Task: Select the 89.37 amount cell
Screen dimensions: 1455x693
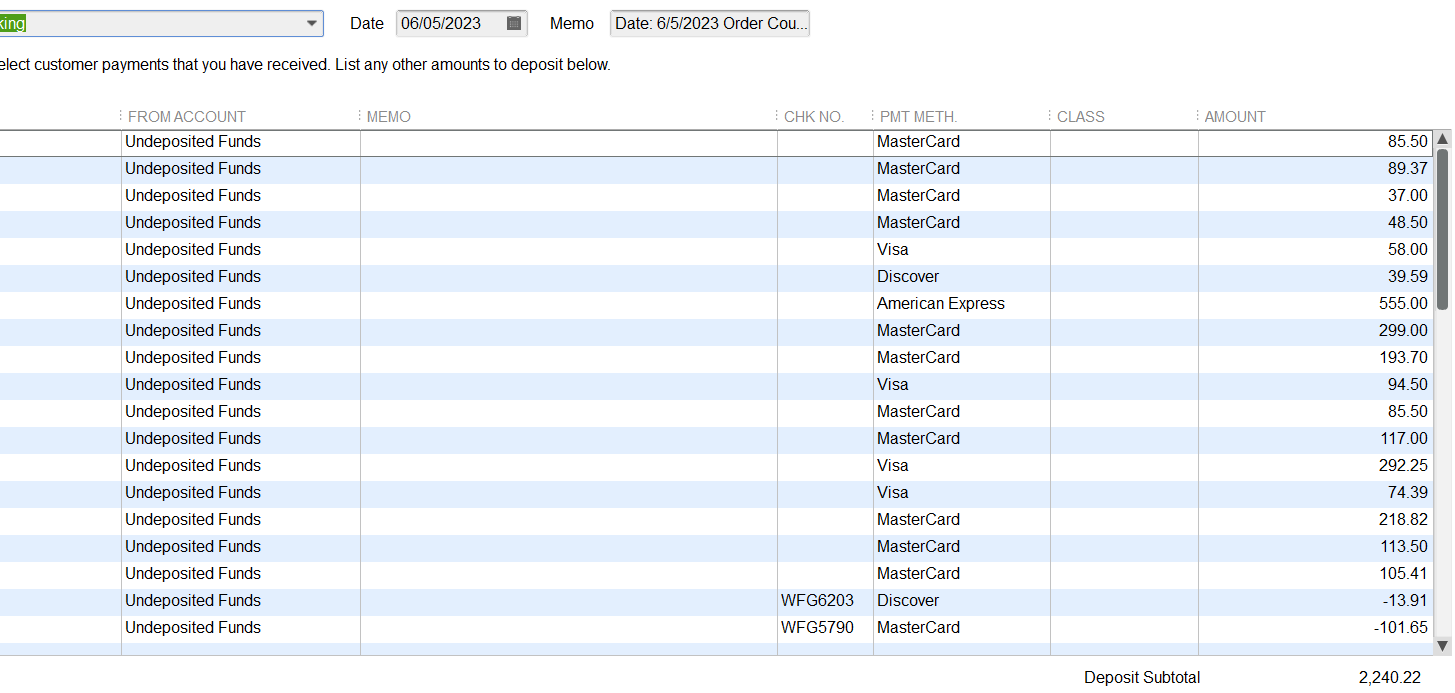Action: coord(1315,169)
